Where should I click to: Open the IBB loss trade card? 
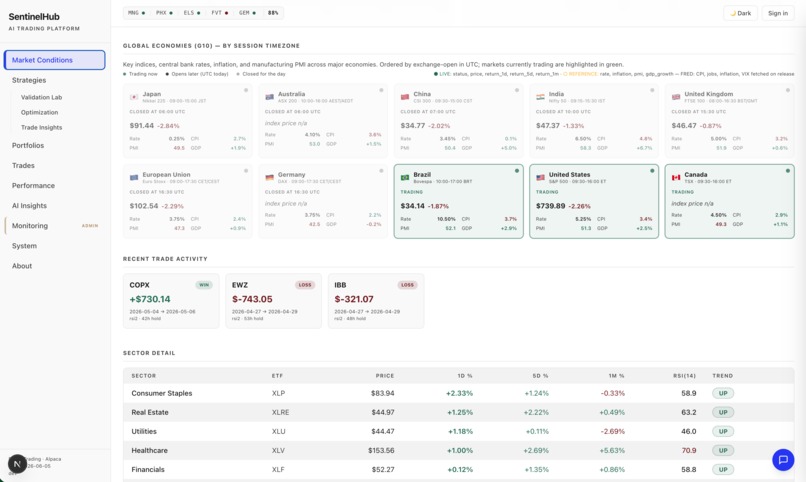click(x=376, y=301)
